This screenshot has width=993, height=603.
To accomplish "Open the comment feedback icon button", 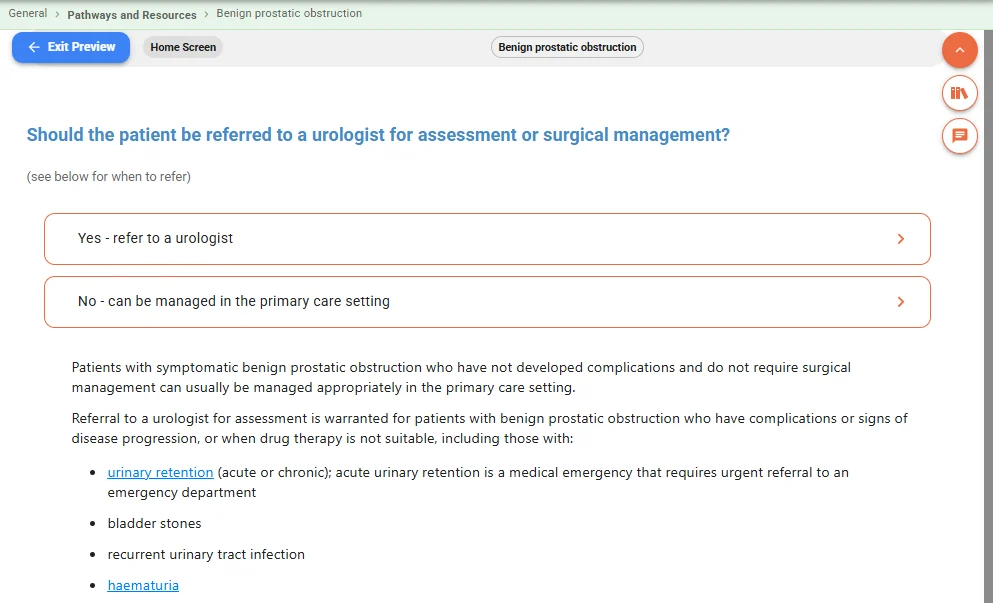I will [959, 136].
